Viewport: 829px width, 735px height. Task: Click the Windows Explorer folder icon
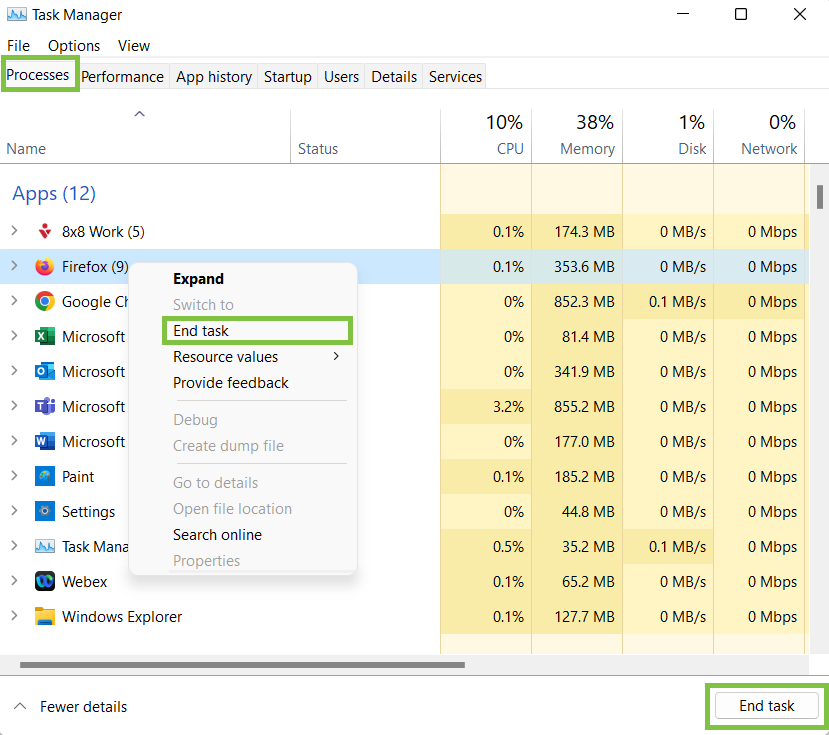pyautogui.click(x=44, y=617)
